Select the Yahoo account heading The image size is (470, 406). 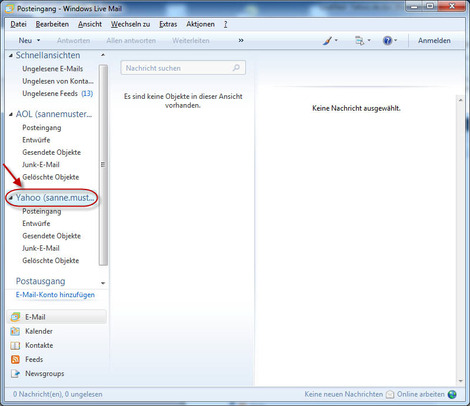[x=55, y=198]
